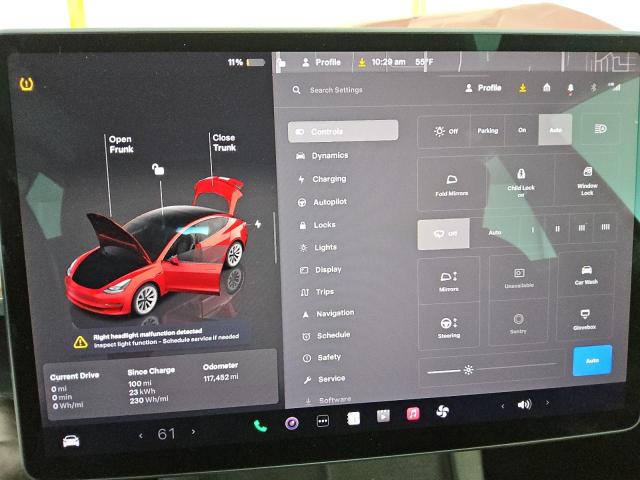Open the camera app icon in bottom bar
640x480 pixels.
(x=291, y=423)
